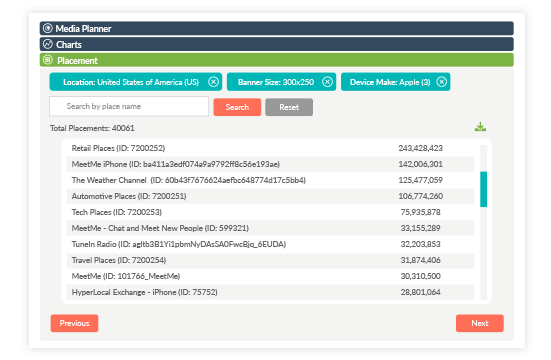The width and height of the screenshot is (551, 360).
Task: Focus the Search by place name field
Action: (129, 107)
